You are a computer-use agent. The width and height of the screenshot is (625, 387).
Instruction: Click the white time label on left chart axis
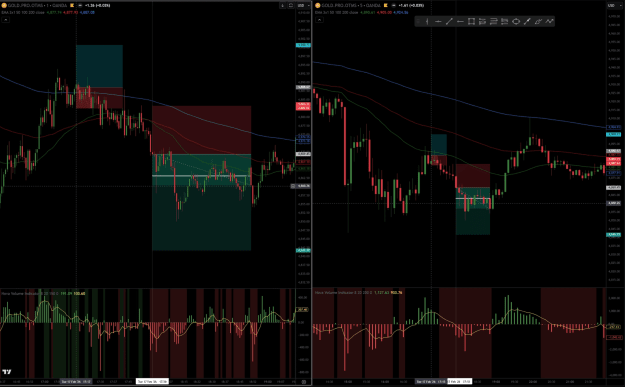coord(152,381)
